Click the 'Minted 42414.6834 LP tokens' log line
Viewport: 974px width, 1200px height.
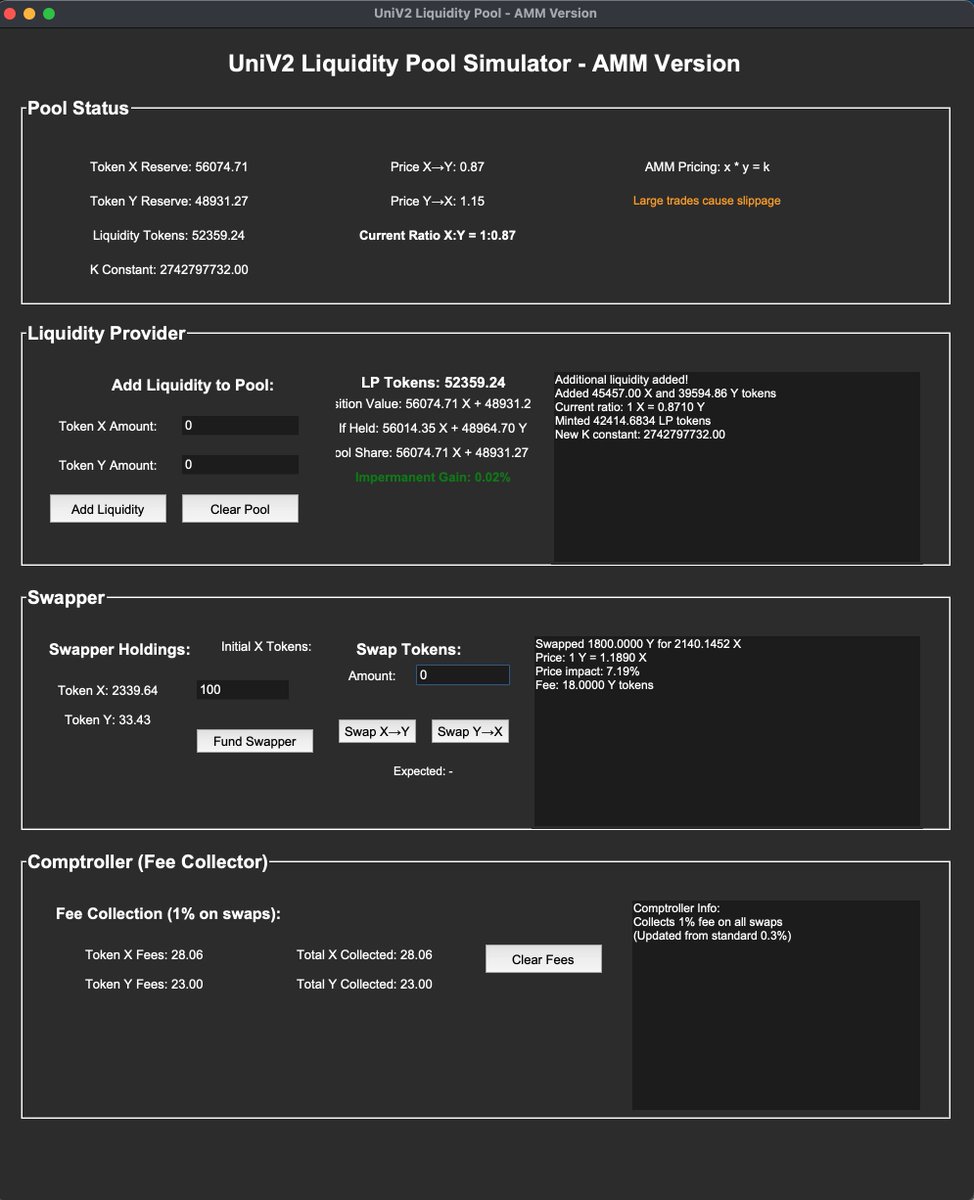pos(633,421)
